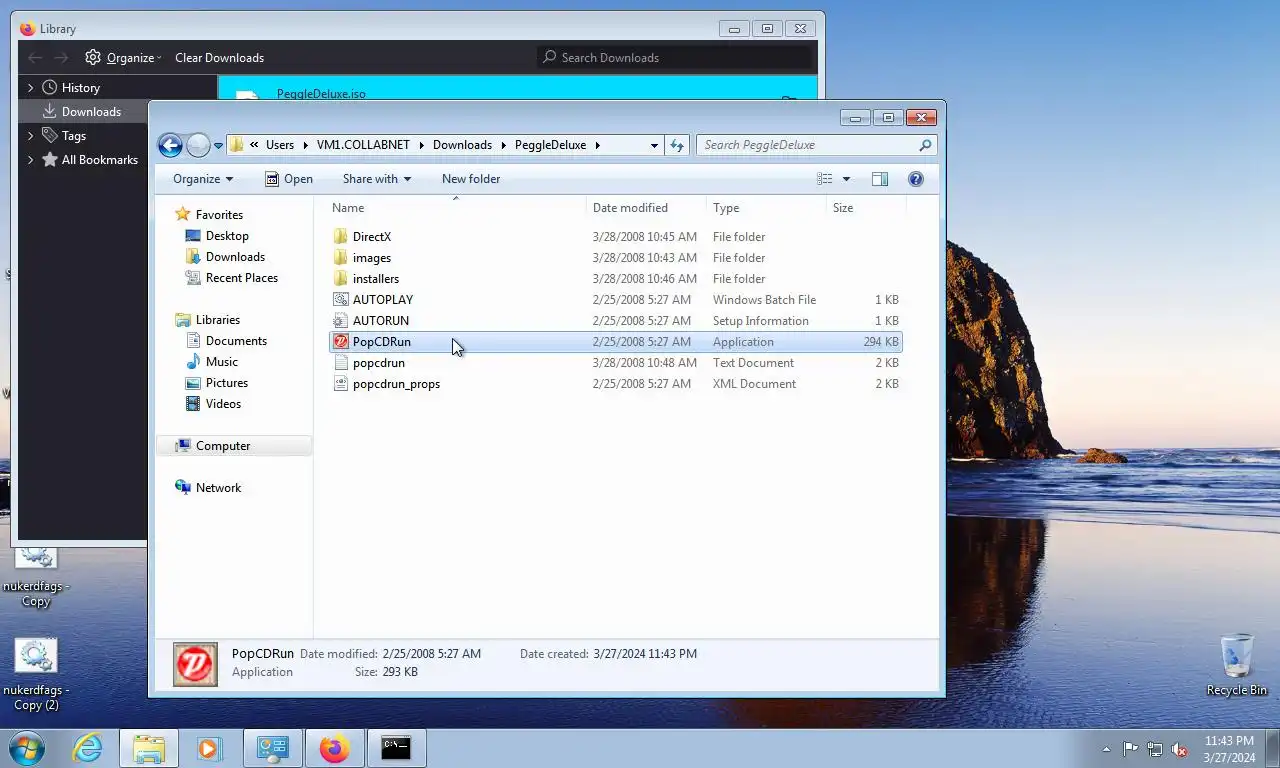Click Libraries in the navigation pane
This screenshot has width=1280, height=768.
pyautogui.click(x=217, y=320)
